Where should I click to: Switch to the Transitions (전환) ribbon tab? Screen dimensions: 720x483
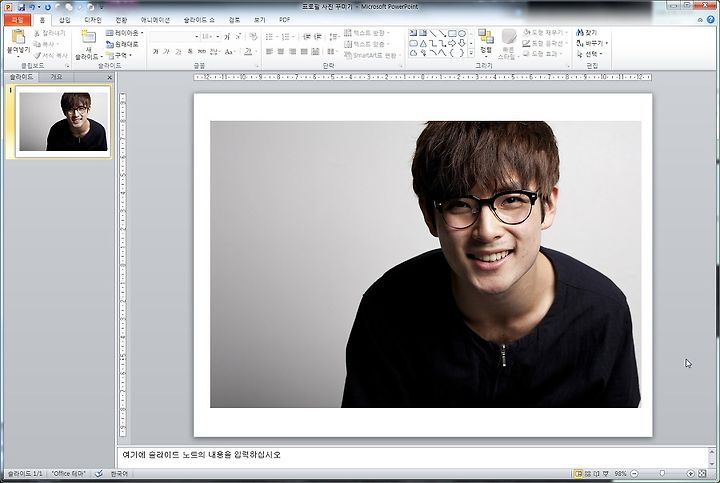pos(121,20)
